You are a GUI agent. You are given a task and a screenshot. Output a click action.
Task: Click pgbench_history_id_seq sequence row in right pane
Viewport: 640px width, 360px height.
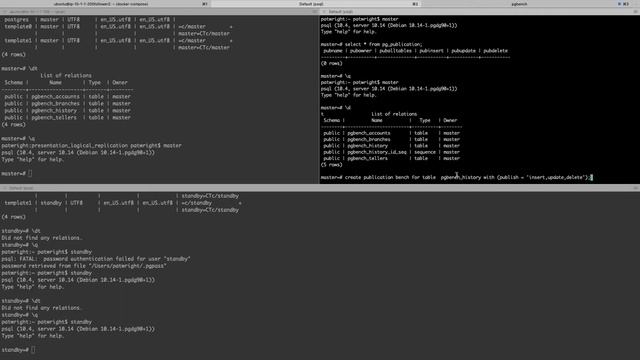[391, 152]
